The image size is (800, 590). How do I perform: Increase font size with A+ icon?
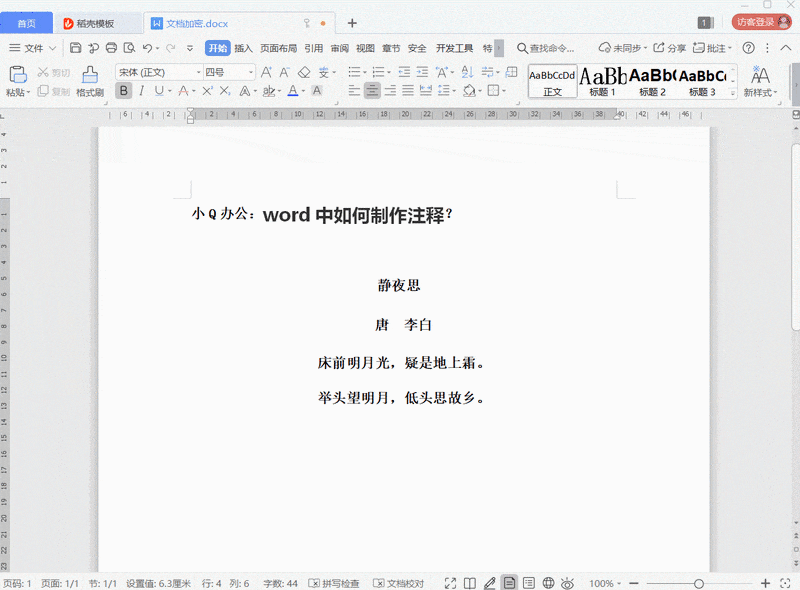tap(266, 72)
